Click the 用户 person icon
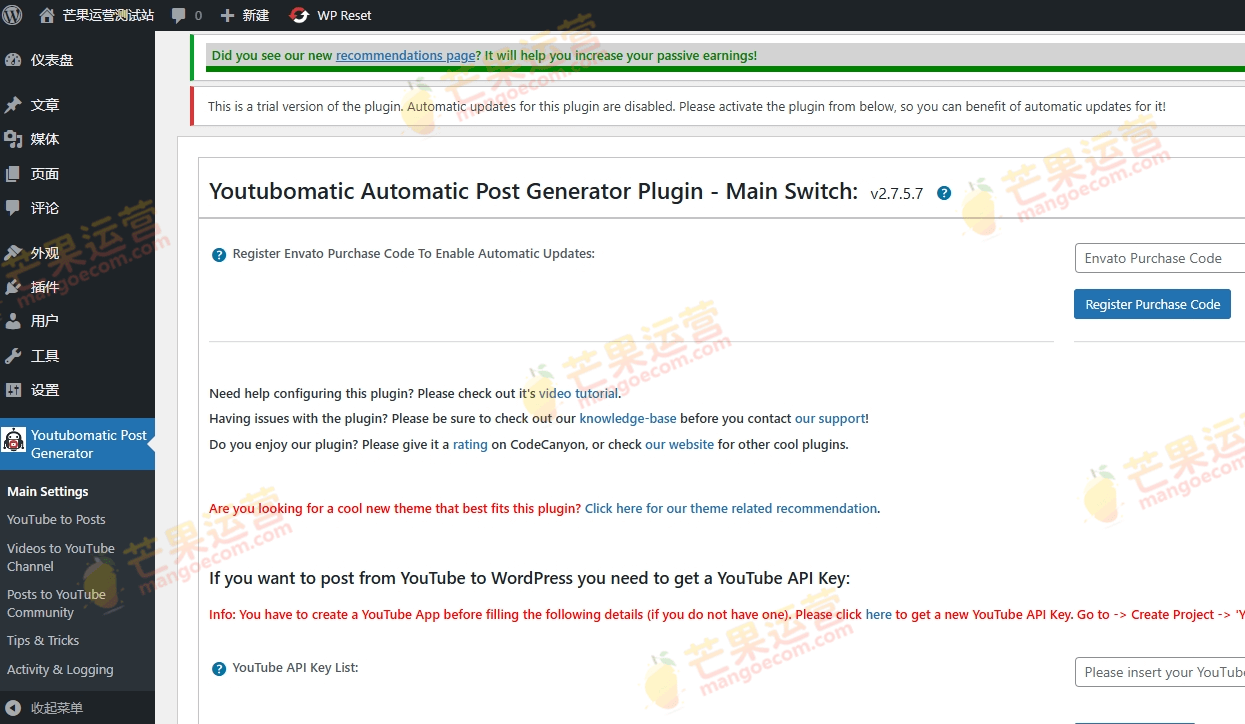The image size is (1245, 724). pyautogui.click(x=13, y=321)
